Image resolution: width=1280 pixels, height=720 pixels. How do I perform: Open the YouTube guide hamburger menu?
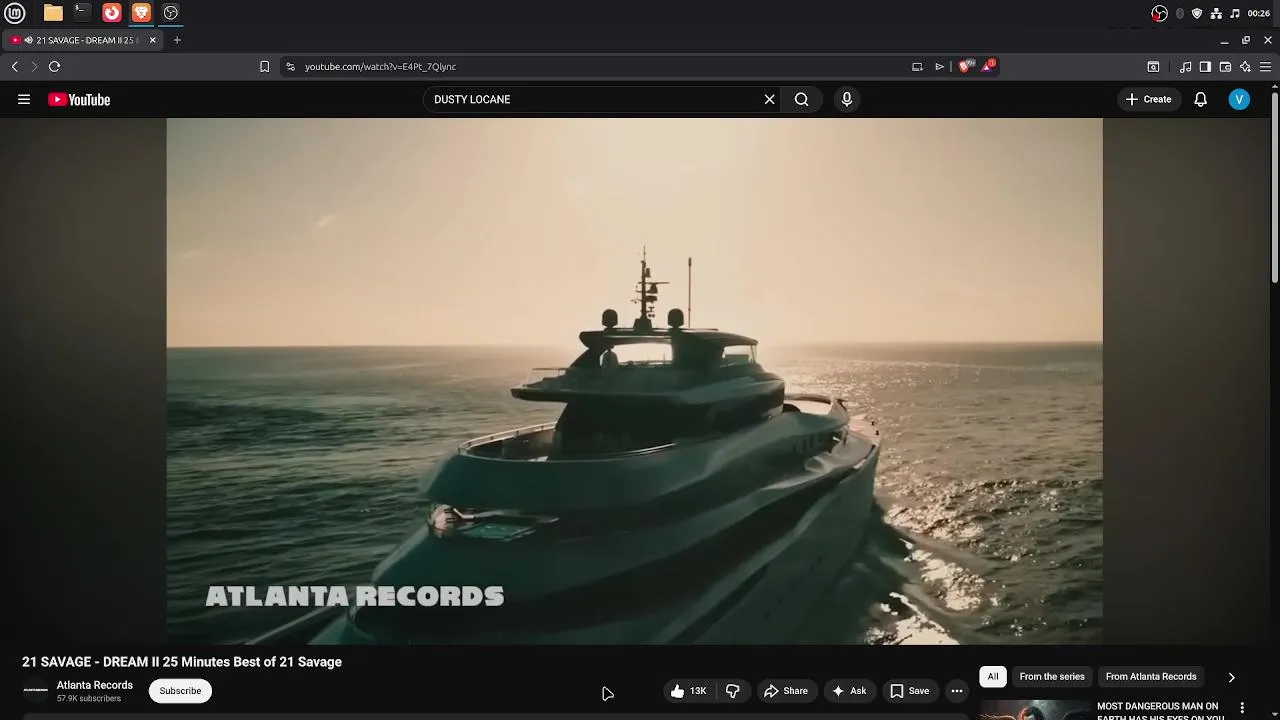(24, 99)
